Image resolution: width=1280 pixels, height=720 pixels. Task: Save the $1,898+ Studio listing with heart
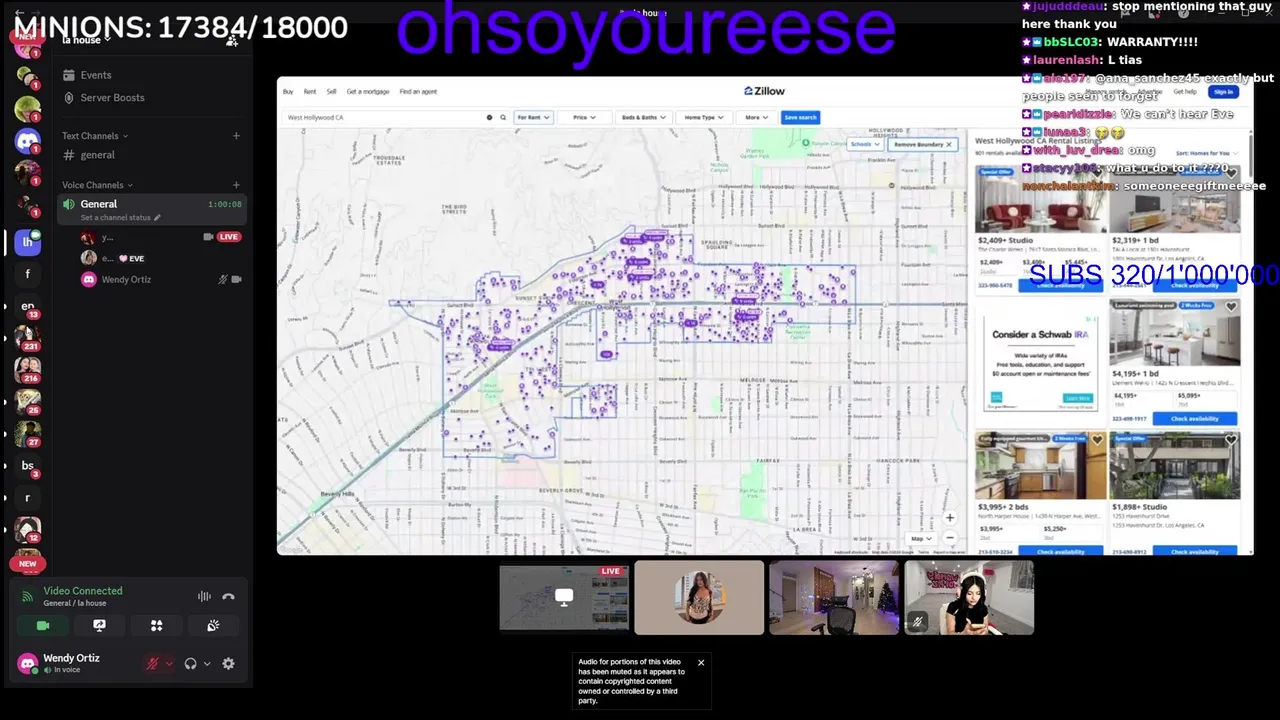(1231, 440)
